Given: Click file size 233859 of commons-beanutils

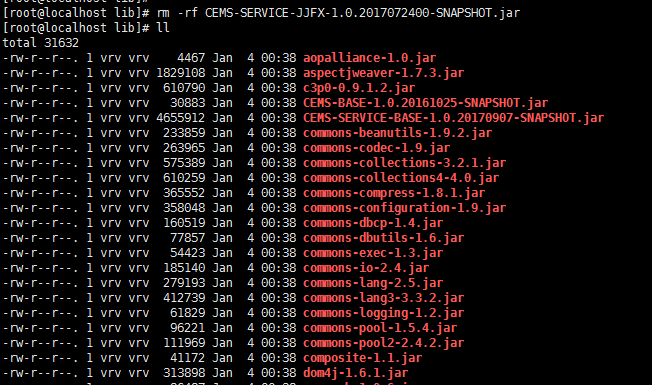Looking at the screenshot, I should [x=184, y=133].
